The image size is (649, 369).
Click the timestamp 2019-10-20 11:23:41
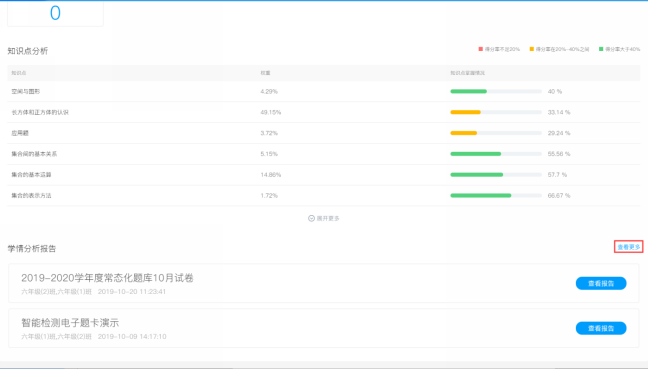[132, 292]
